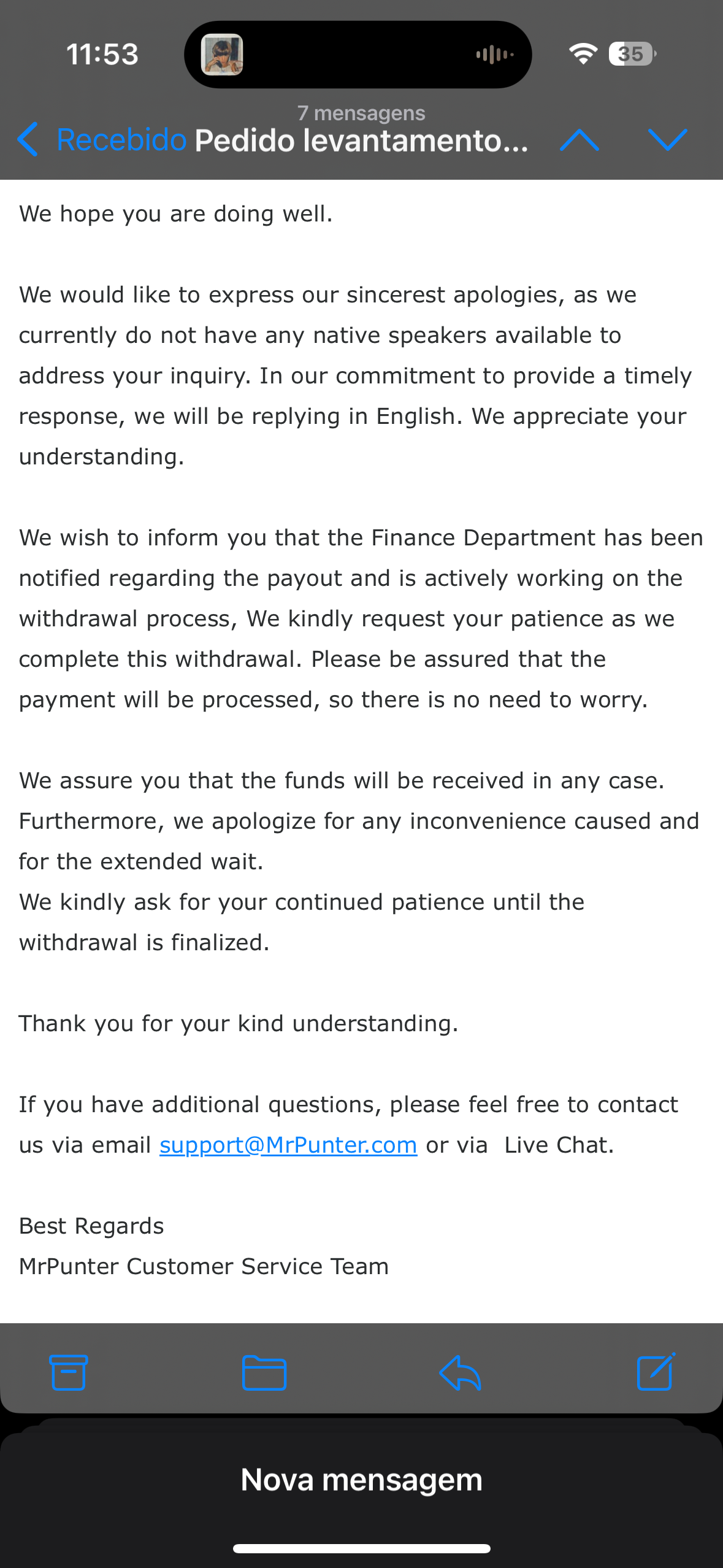Go back via the Recebido label
The height and width of the screenshot is (1568, 723).
pos(121,140)
